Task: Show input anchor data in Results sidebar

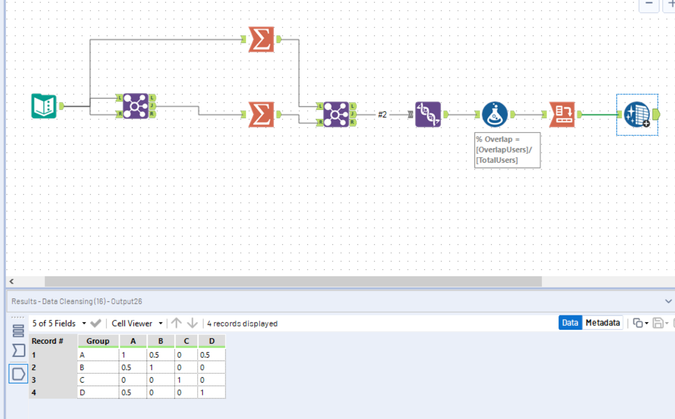Action: pyautogui.click(x=18, y=351)
